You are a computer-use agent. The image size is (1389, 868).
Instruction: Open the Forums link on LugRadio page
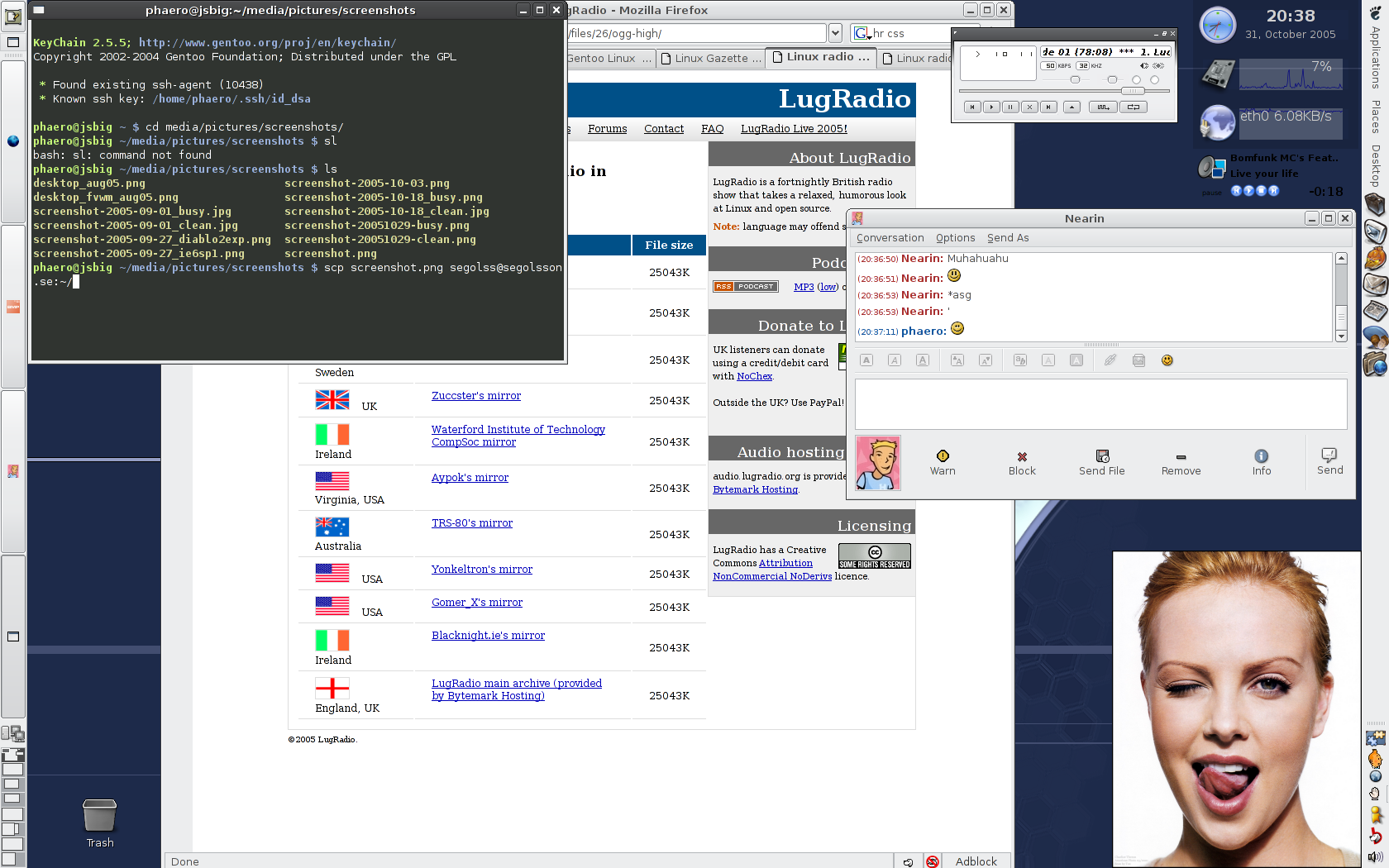(x=608, y=129)
